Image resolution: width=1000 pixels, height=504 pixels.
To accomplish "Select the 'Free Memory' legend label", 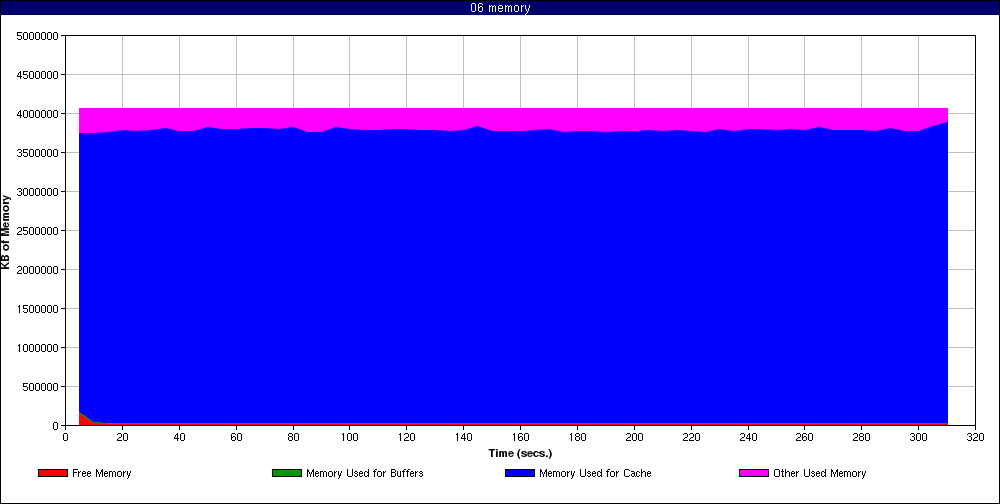I will (101, 473).
